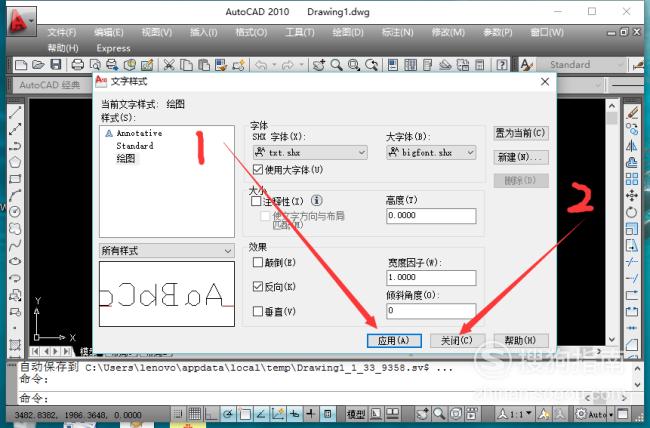
Task: Open the Express menu
Action: (114, 48)
